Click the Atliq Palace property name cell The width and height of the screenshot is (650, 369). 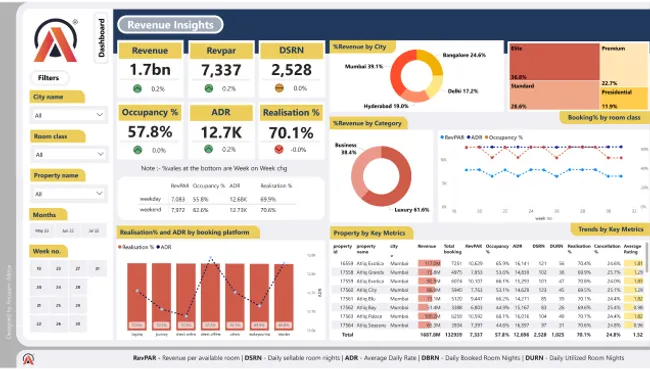point(369,316)
